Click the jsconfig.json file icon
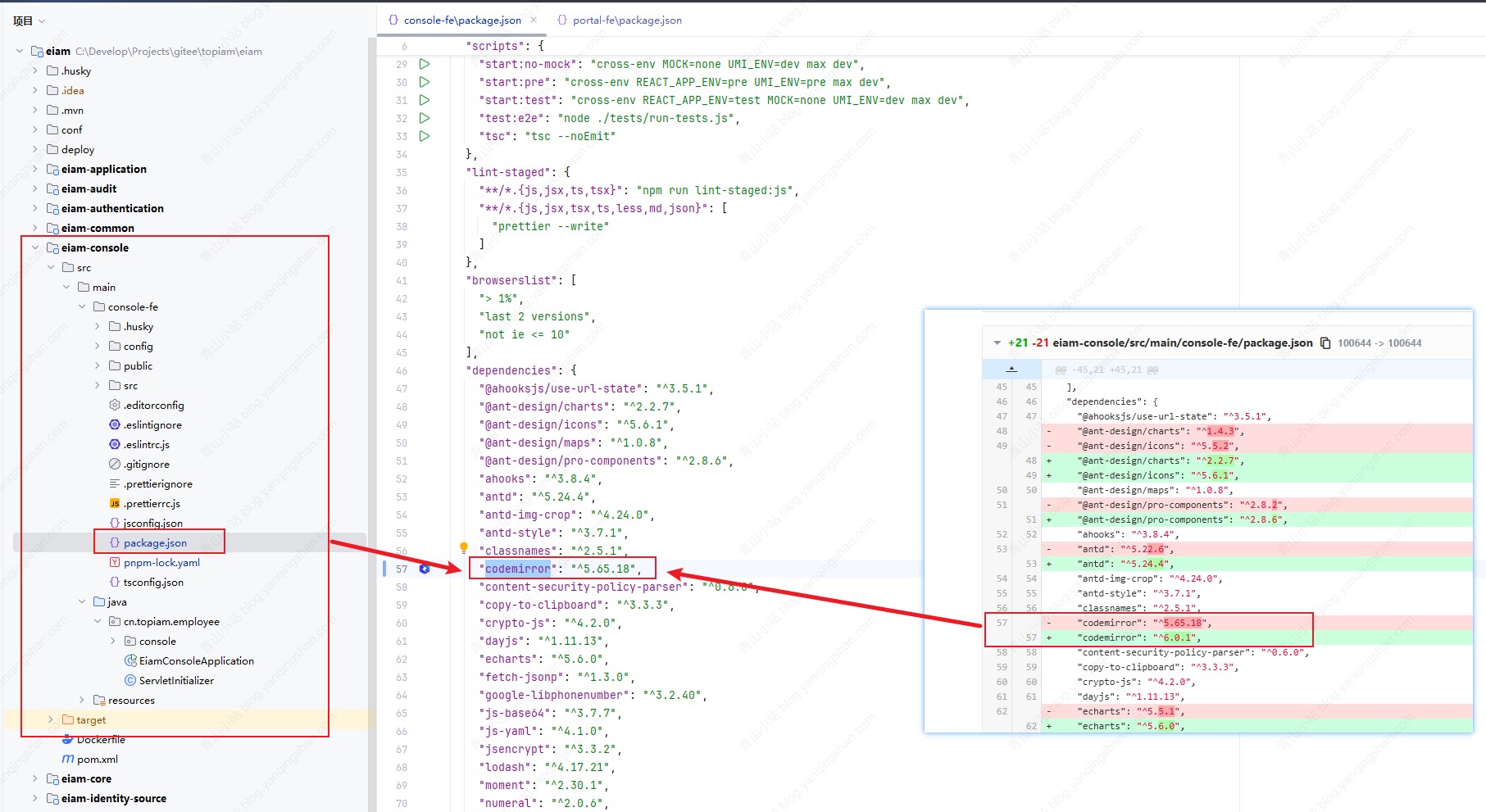The height and width of the screenshot is (812, 1486). [x=115, y=523]
